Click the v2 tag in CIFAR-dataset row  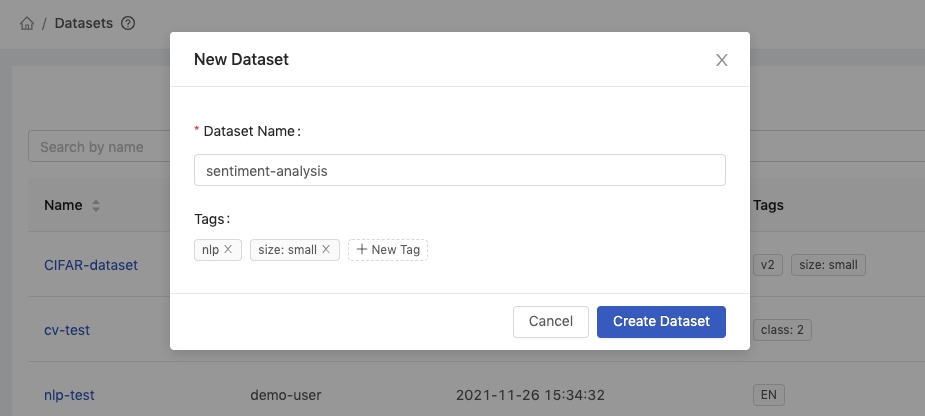[x=767, y=265]
